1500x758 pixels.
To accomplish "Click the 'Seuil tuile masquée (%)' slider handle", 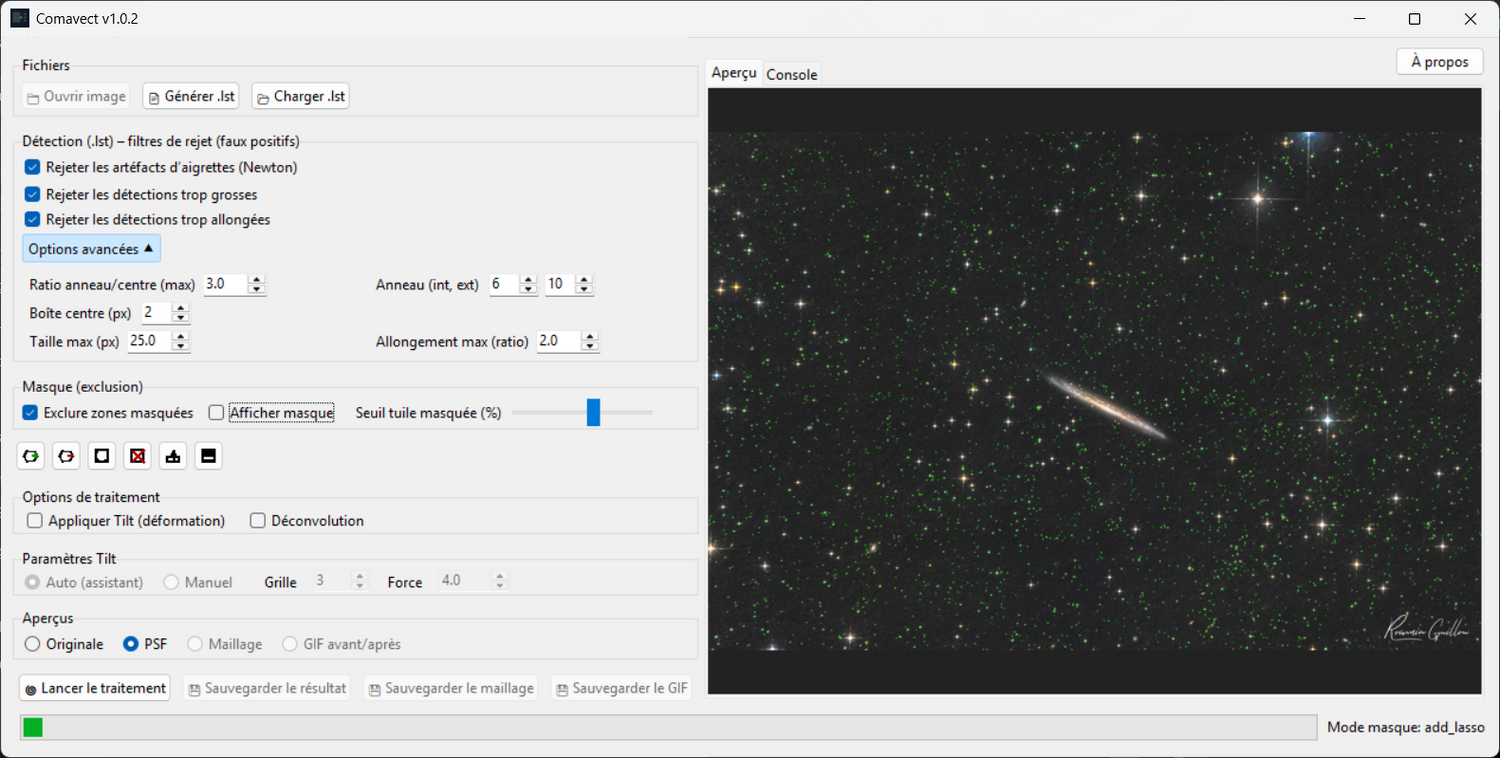I will pyautogui.click(x=593, y=412).
